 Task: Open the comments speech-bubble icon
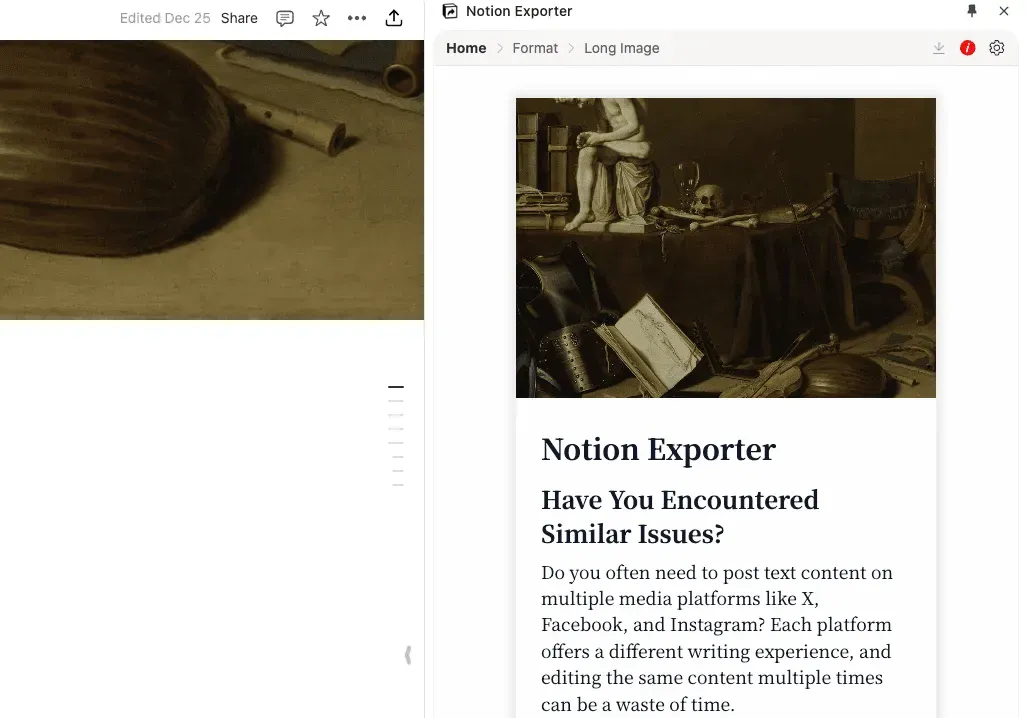[285, 17]
